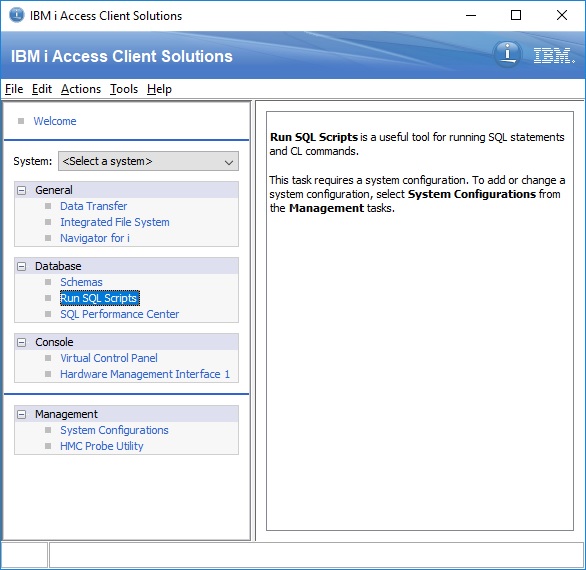The width and height of the screenshot is (586, 570).
Task: Click the Database section header label
Action: point(58,266)
